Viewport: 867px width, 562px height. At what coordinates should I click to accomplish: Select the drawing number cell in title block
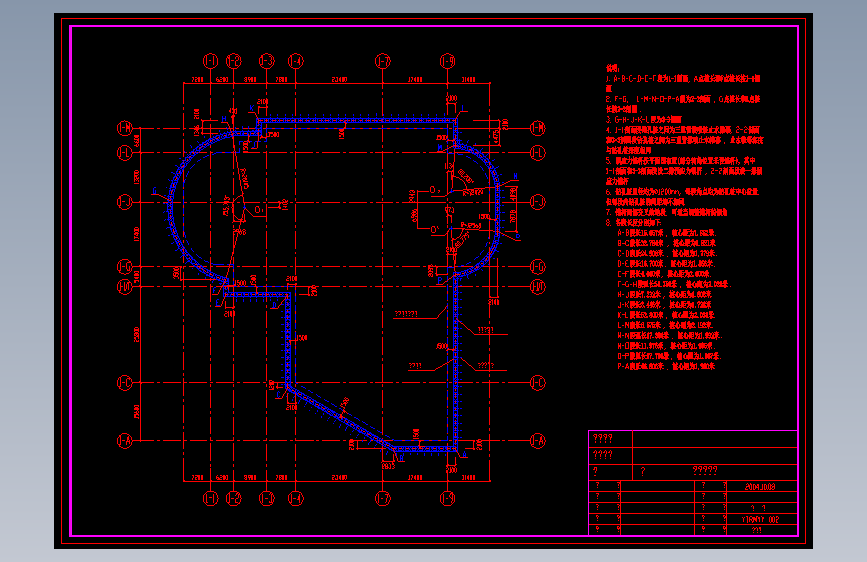coord(760,519)
